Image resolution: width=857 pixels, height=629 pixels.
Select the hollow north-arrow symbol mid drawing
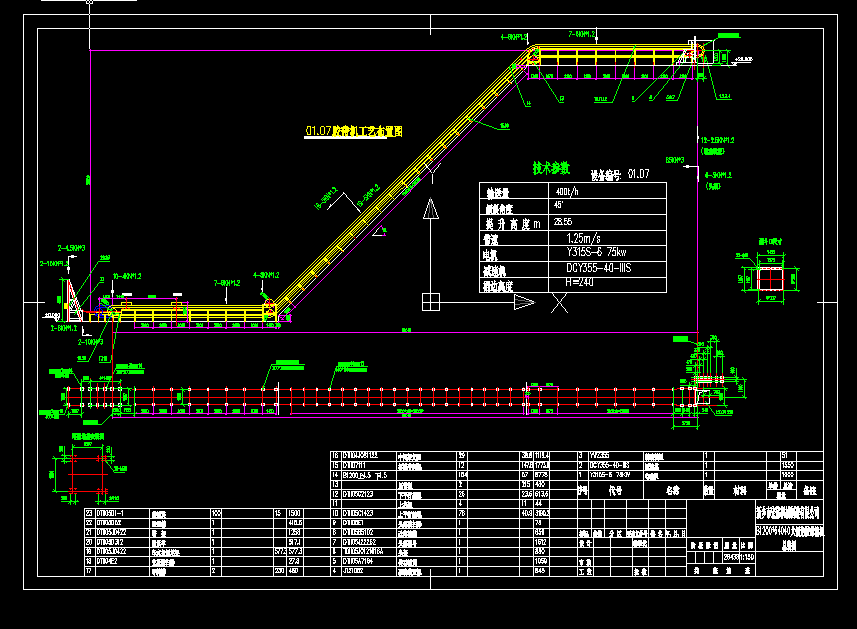432,210
